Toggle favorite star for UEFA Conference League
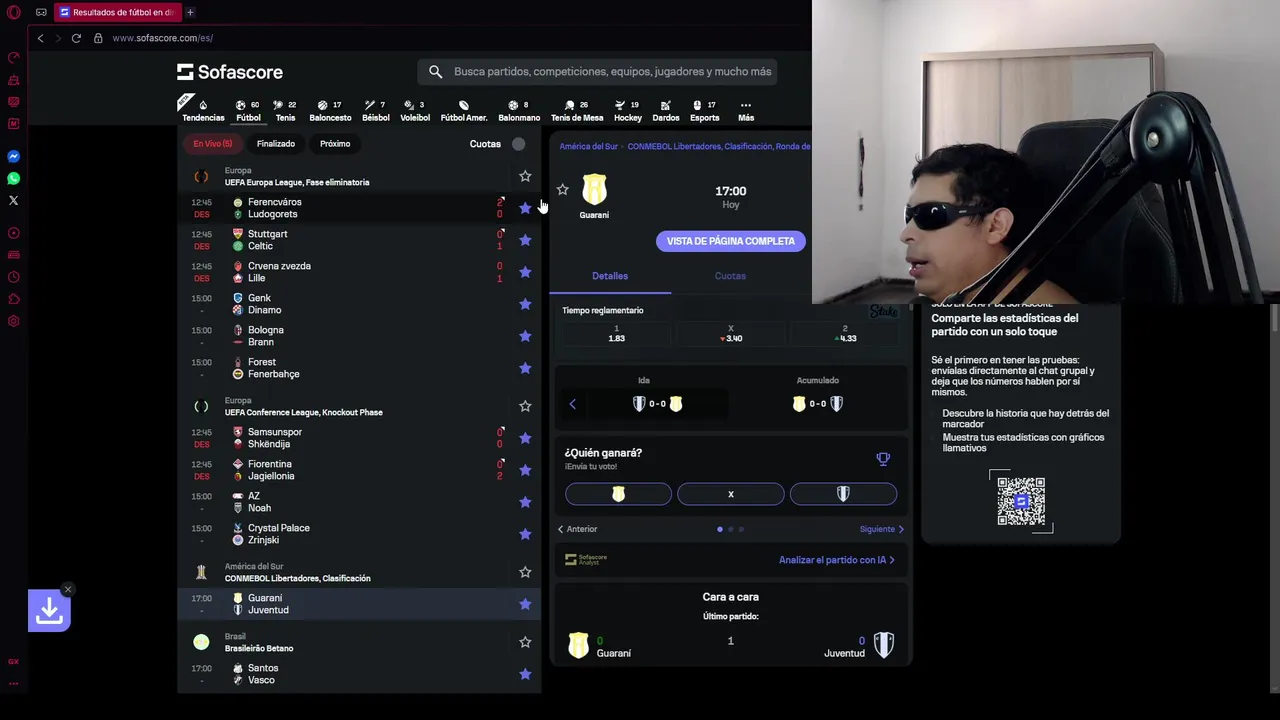The height and width of the screenshot is (720, 1280). 525,406
